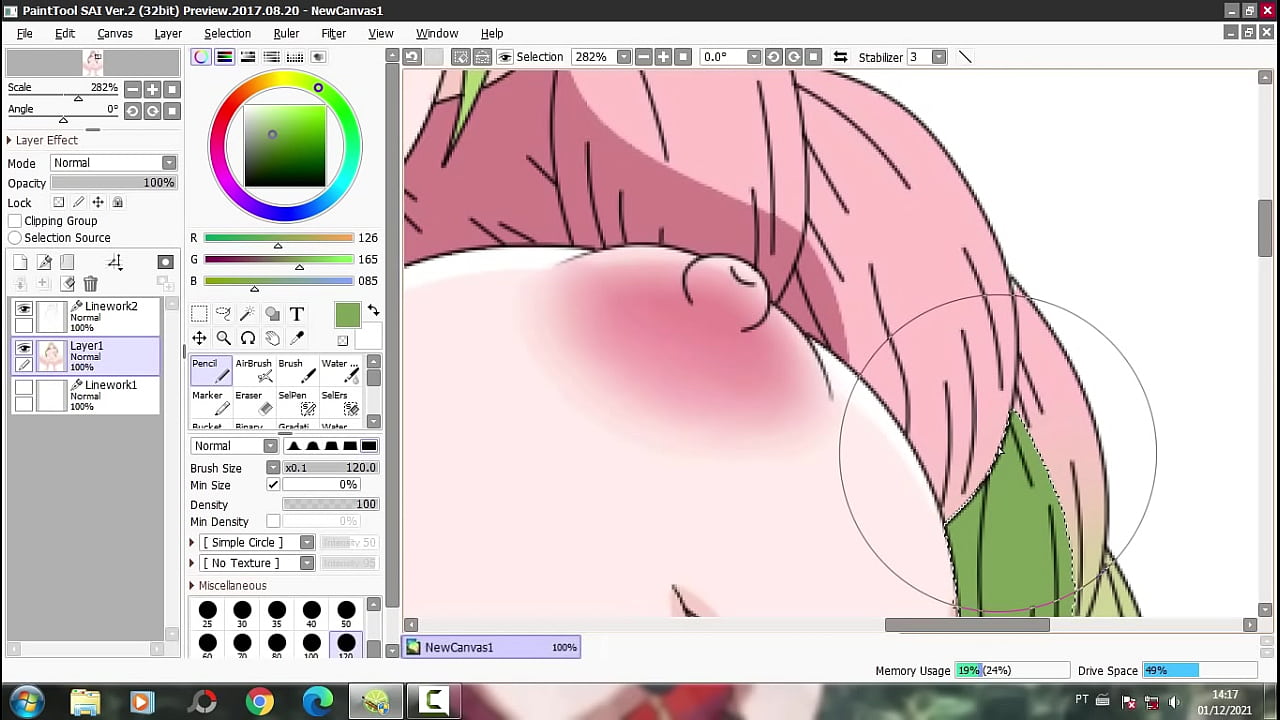Open the layer blending Mode dropdown
The width and height of the screenshot is (1280, 720).
click(113, 163)
